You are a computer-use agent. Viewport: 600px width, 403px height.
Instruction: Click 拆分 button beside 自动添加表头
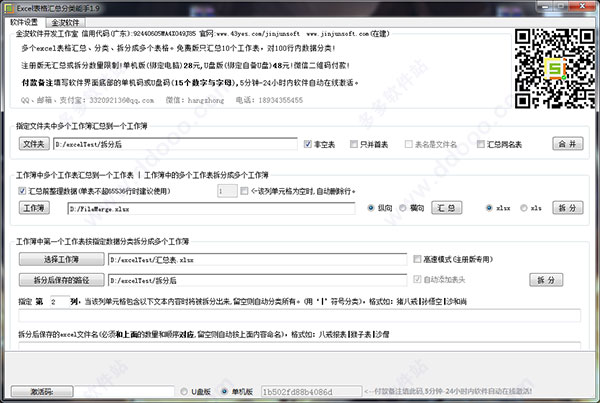(x=546, y=280)
